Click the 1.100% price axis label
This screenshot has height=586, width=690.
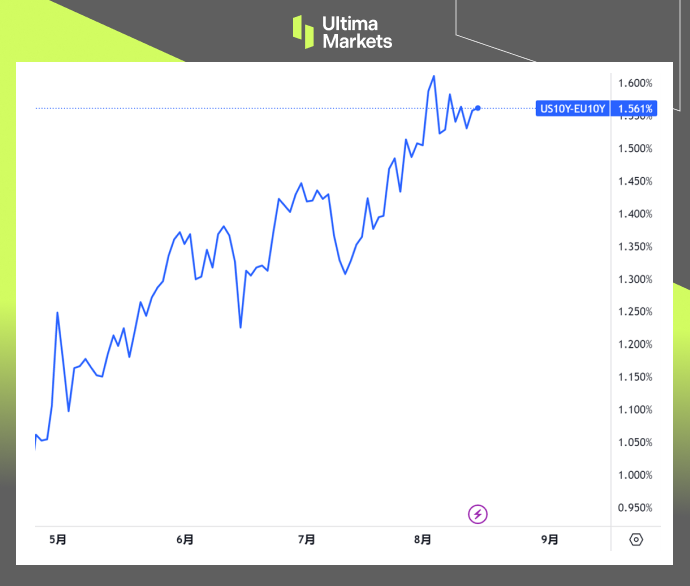click(635, 410)
